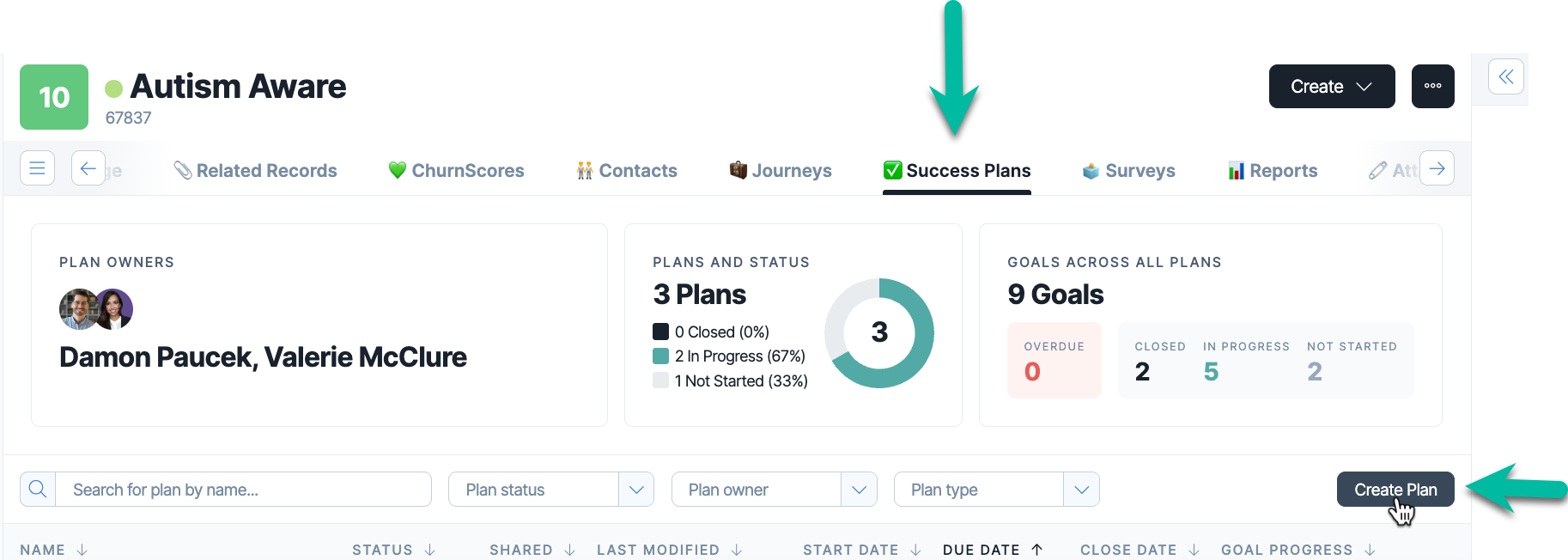Collapse the side panel with double chevron
1568x560 pixels.
coord(1506,76)
